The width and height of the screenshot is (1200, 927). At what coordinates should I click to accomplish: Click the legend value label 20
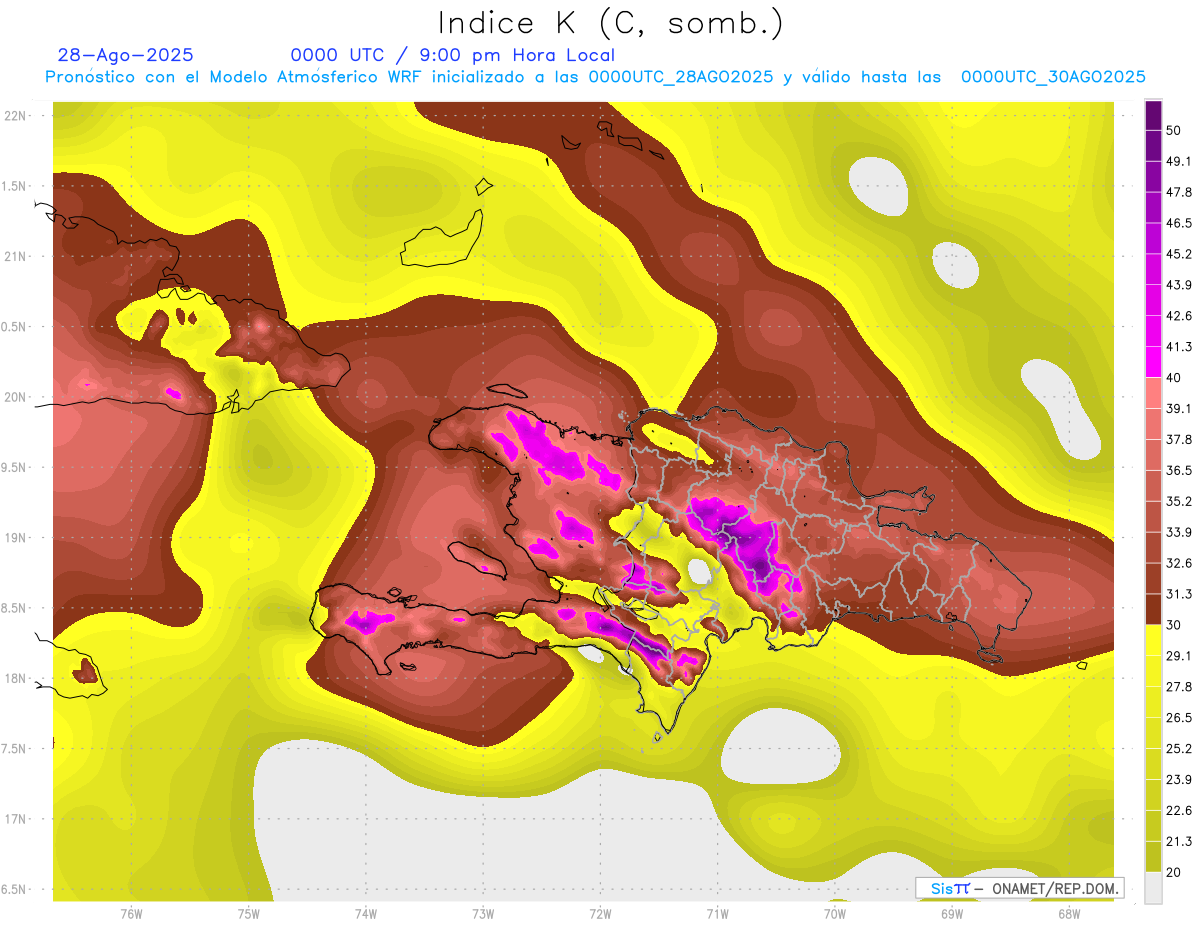1174,871
